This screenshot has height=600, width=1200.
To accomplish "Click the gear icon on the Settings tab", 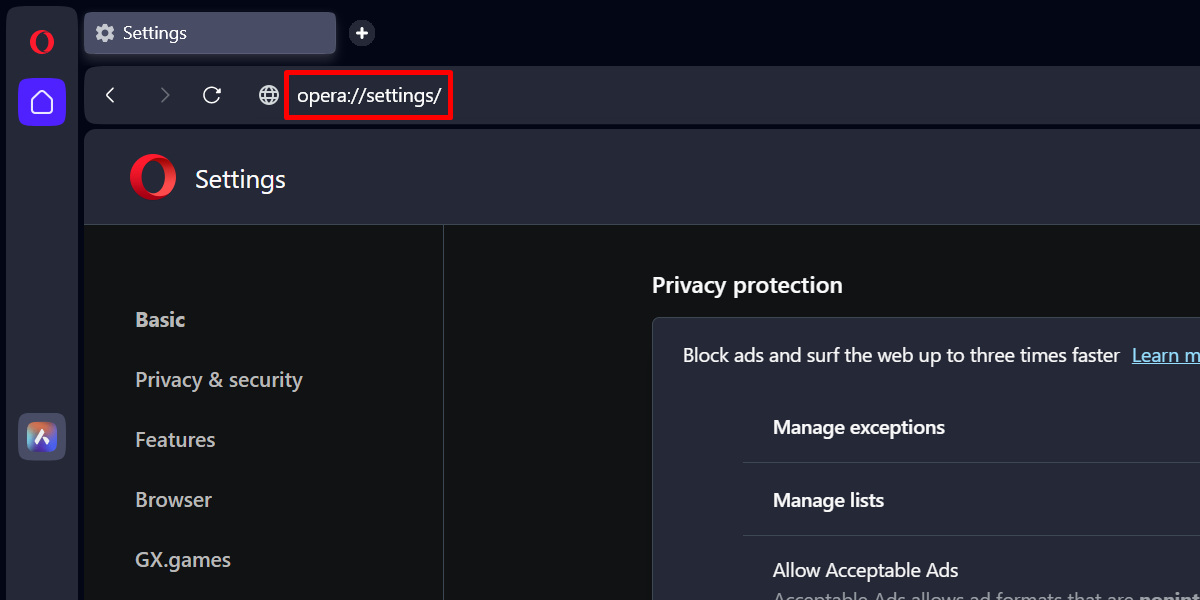I will point(104,32).
